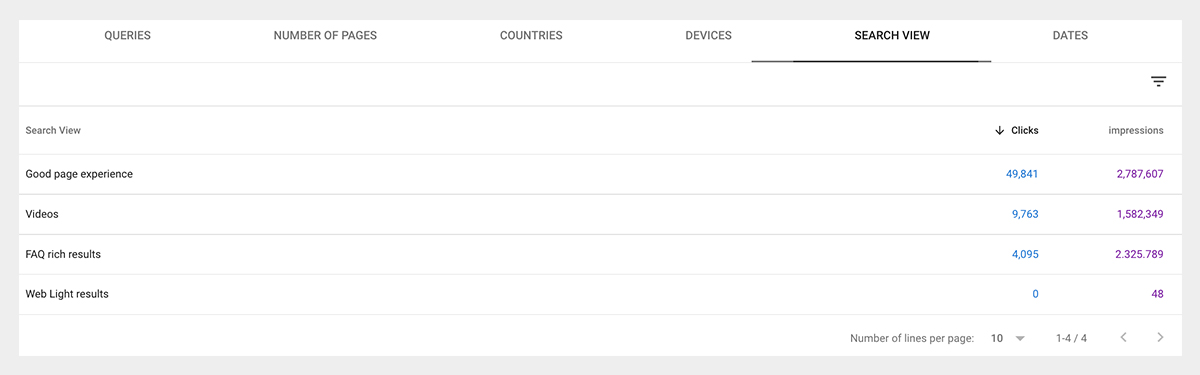
Task: Select the Good page experience row
Action: 600,174
